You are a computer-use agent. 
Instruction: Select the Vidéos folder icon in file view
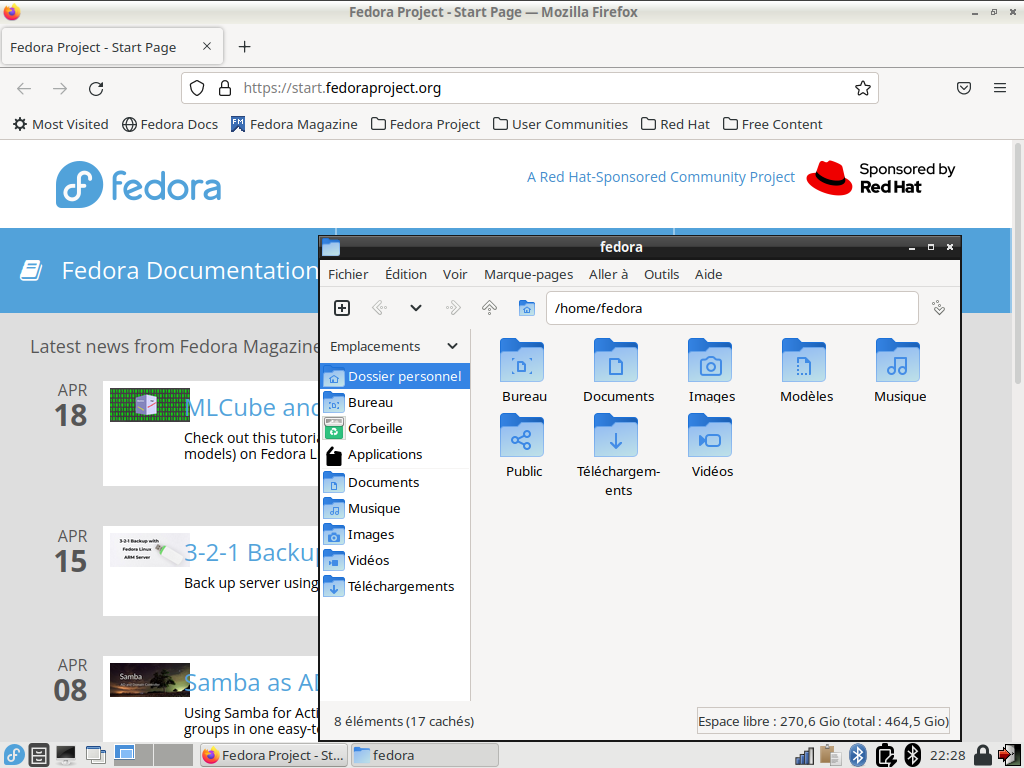click(x=710, y=436)
